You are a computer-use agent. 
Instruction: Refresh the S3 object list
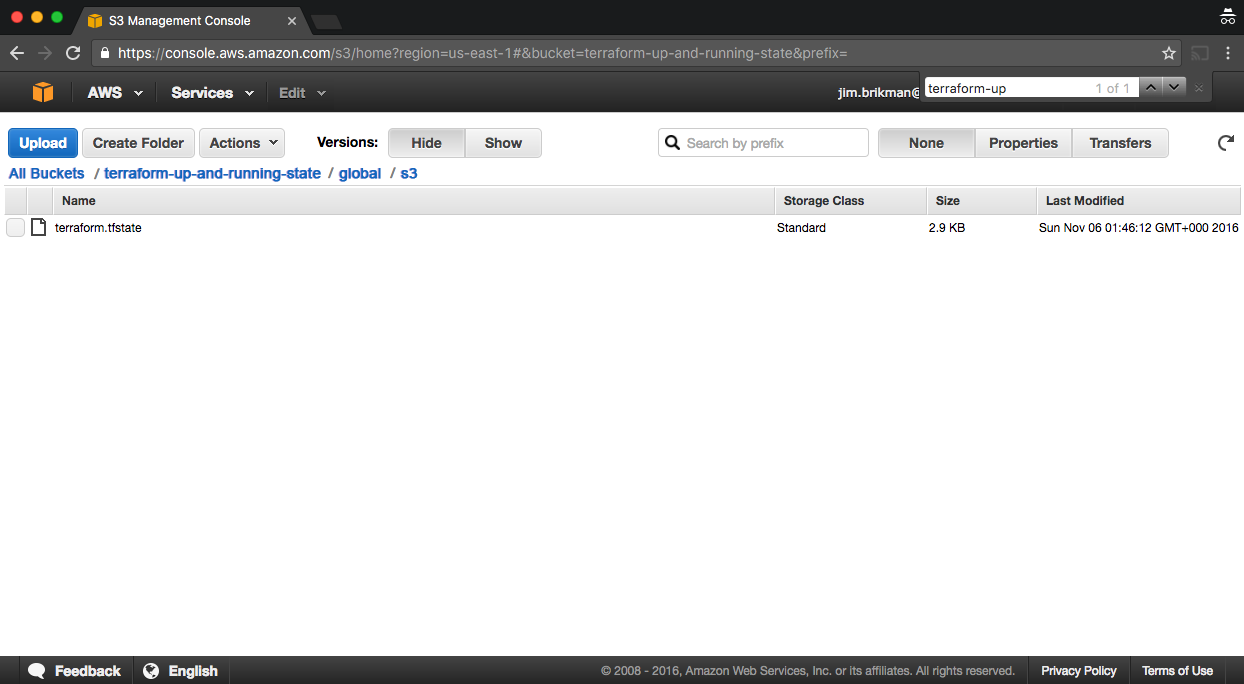[x=1225, y=143]
